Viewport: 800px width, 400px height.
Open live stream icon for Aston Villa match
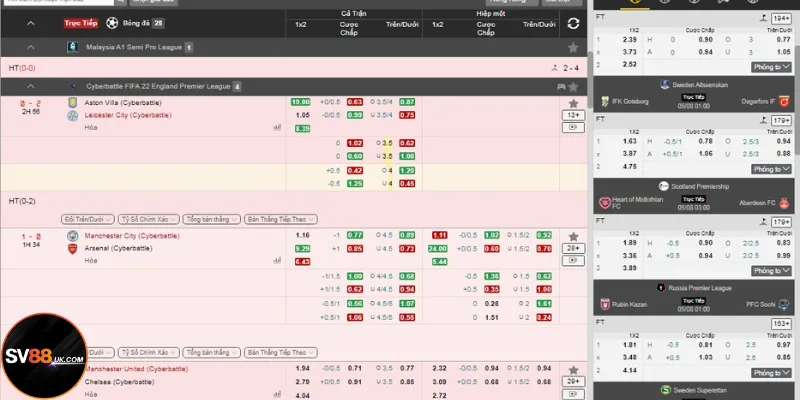click(573, 128)
